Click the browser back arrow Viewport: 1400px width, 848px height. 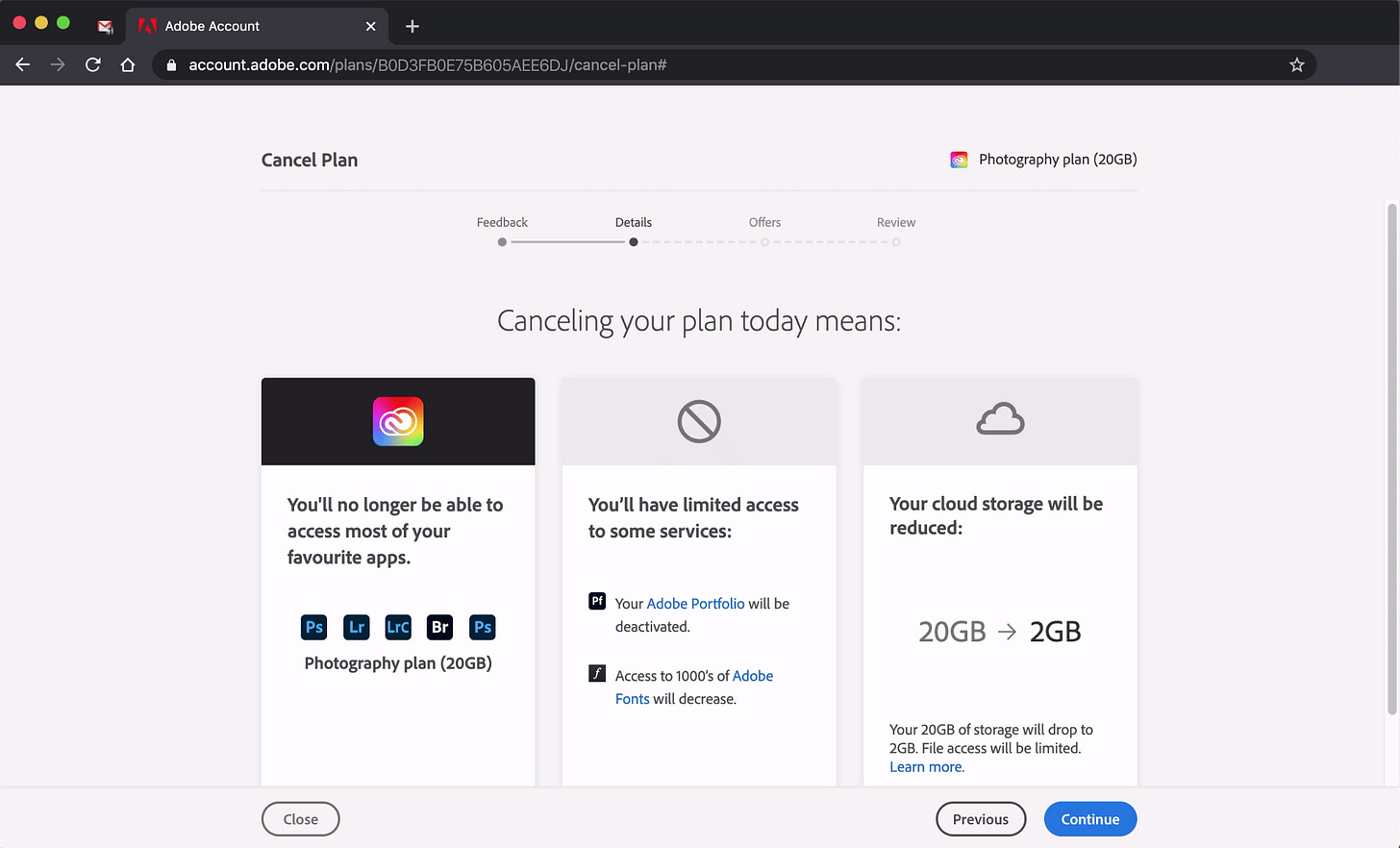(23, 64)
